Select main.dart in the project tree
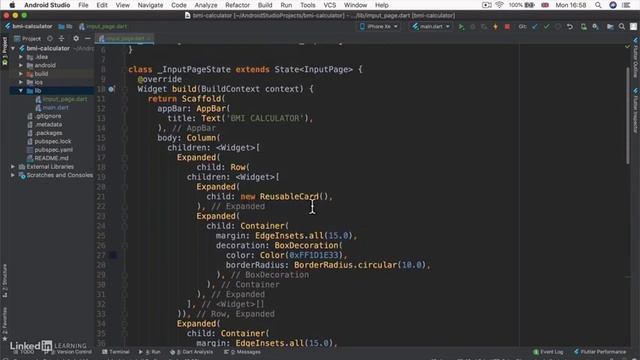Screen dimensions: 640x360 [x=52, y=108]
